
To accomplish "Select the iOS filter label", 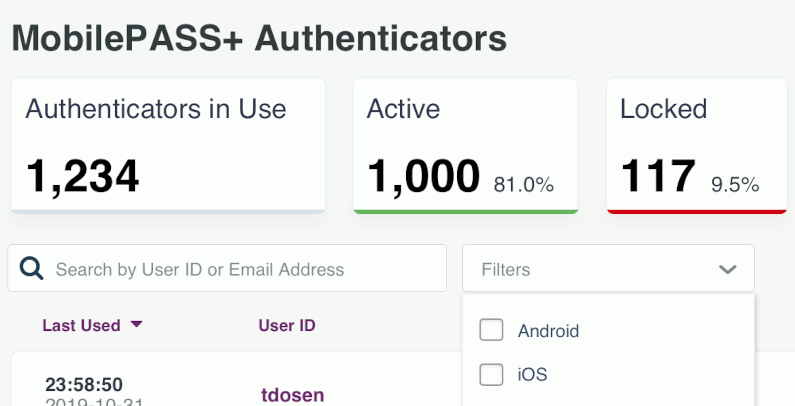I will [532, 375].
